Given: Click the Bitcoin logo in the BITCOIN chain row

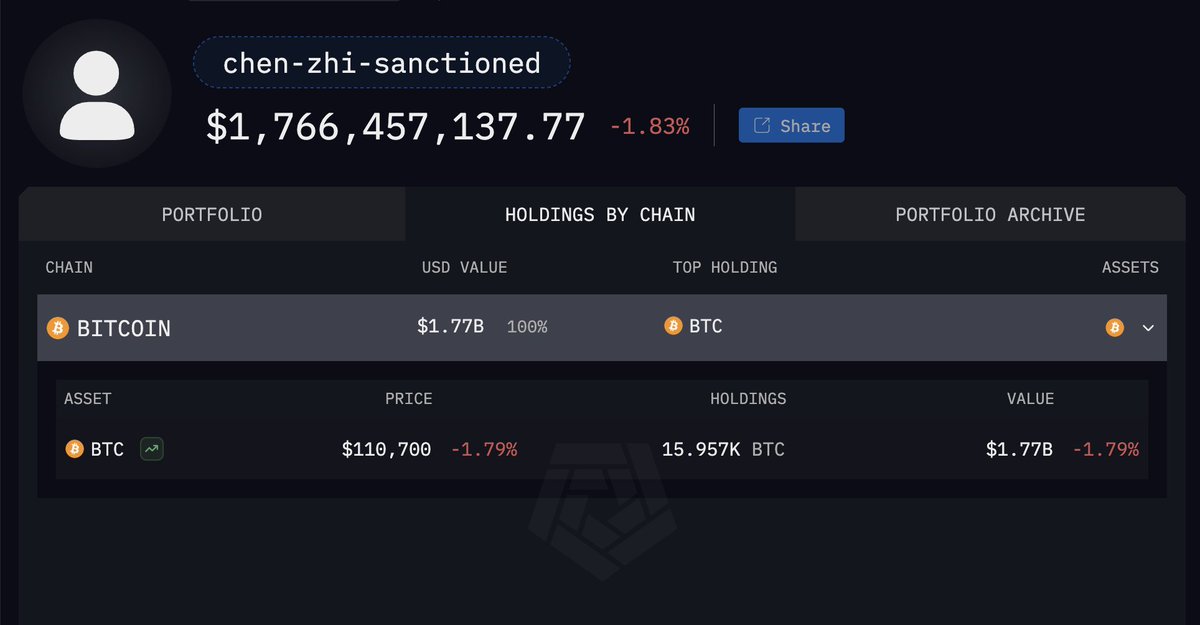Looking at the screenshot, I should click(58, 328).
